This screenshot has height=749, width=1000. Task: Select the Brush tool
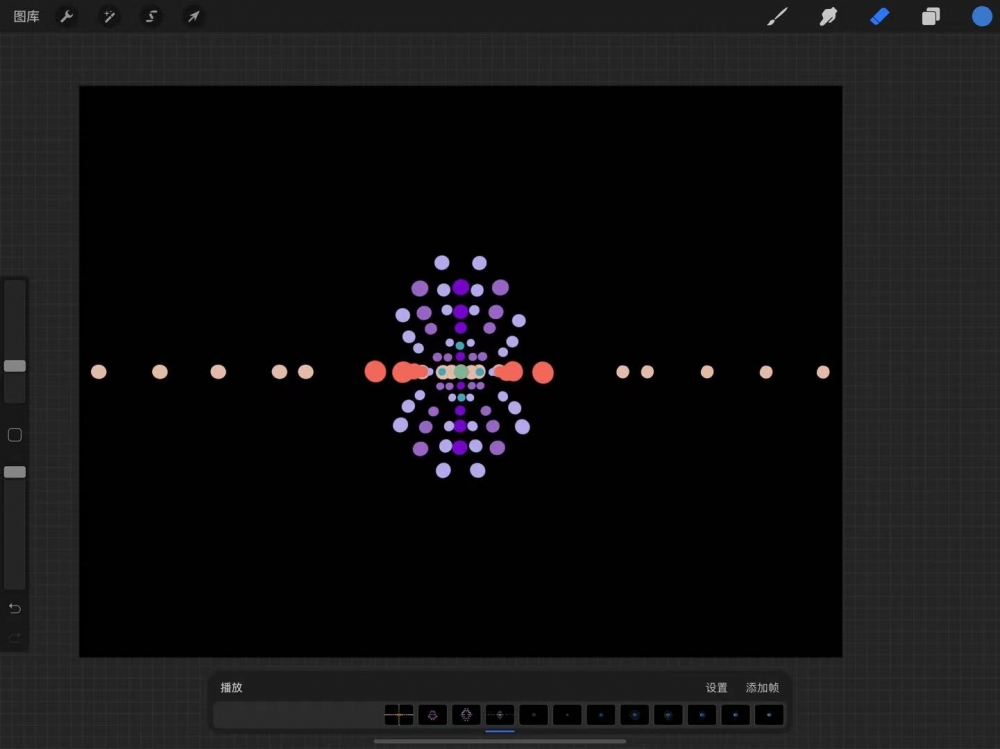tap(777, 17)
